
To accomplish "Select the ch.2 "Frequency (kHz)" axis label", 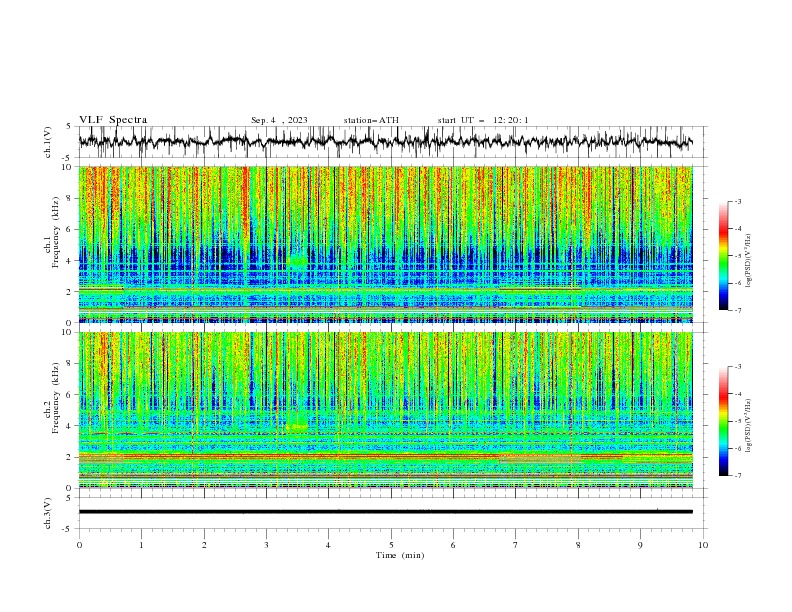I will (56, 398).
